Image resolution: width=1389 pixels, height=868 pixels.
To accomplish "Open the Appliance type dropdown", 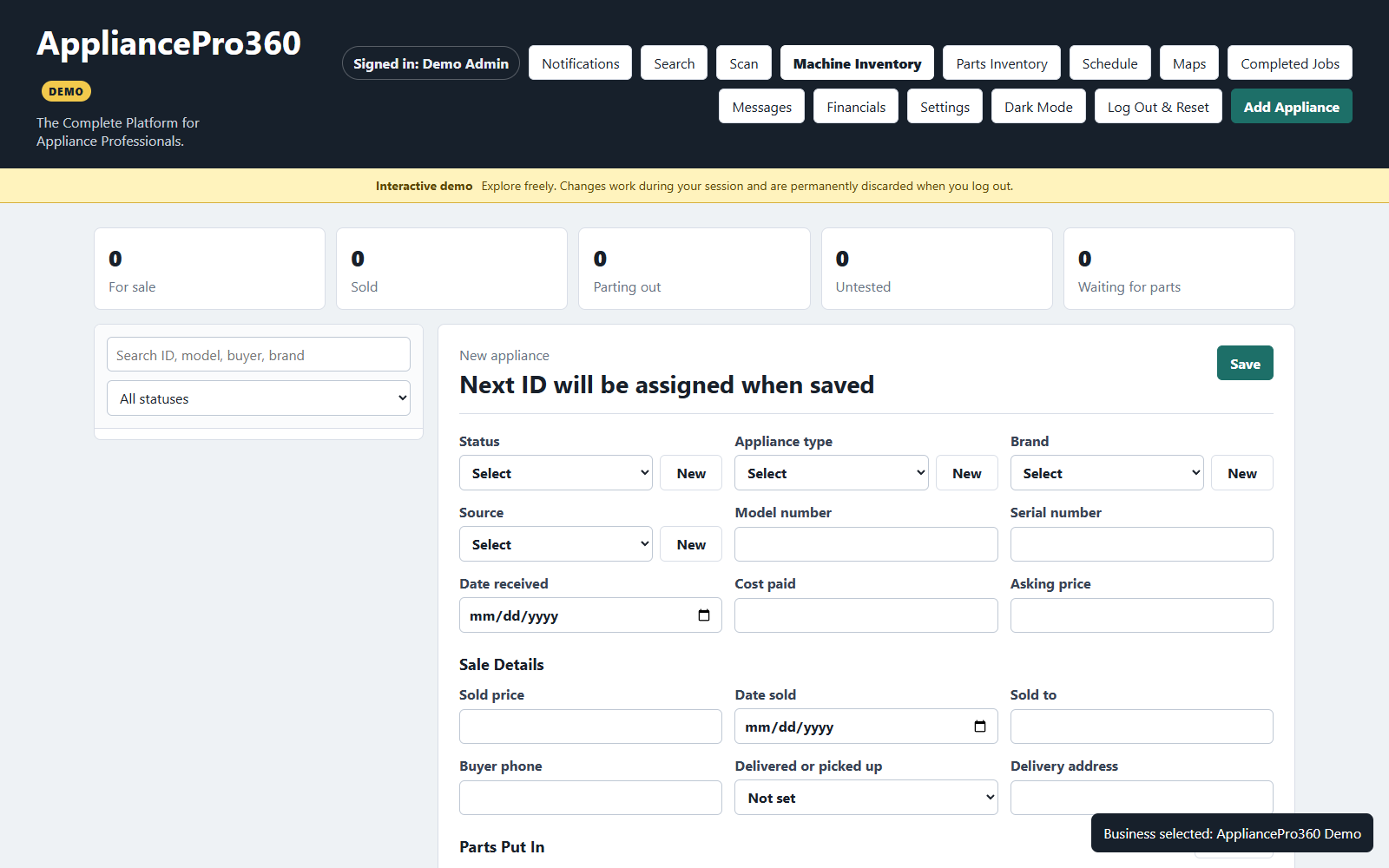I will point(832,473).
